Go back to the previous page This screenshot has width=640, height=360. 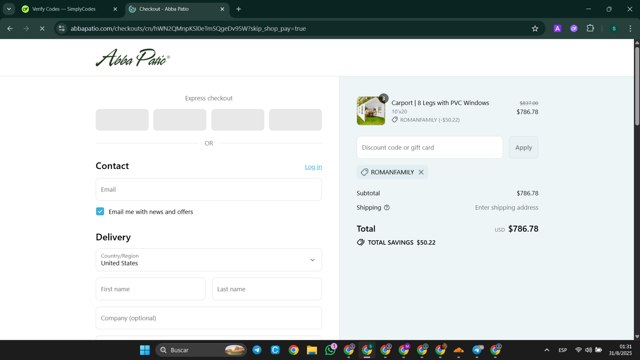10,29
